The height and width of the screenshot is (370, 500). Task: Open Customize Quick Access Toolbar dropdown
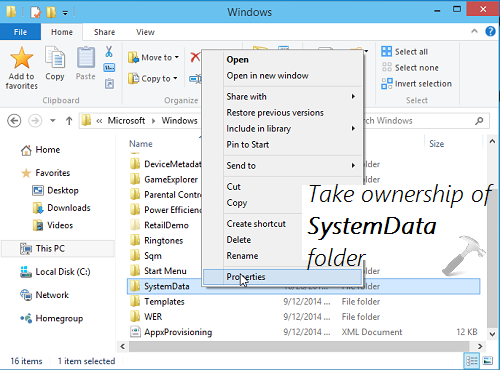[x=65, y=13]
